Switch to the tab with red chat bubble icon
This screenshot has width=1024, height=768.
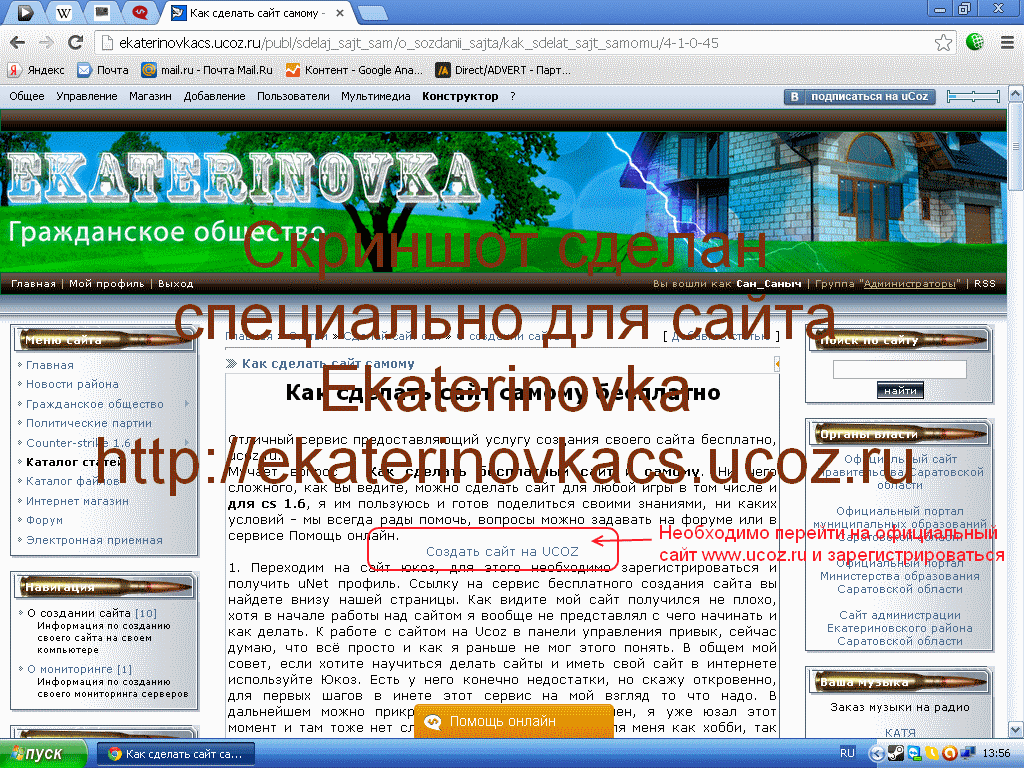[139, 12]
